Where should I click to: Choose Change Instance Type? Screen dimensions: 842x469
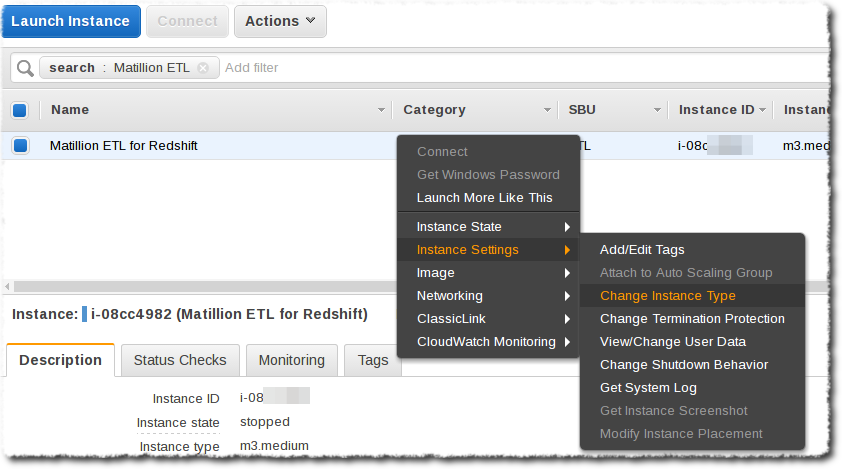pos(692,296)
